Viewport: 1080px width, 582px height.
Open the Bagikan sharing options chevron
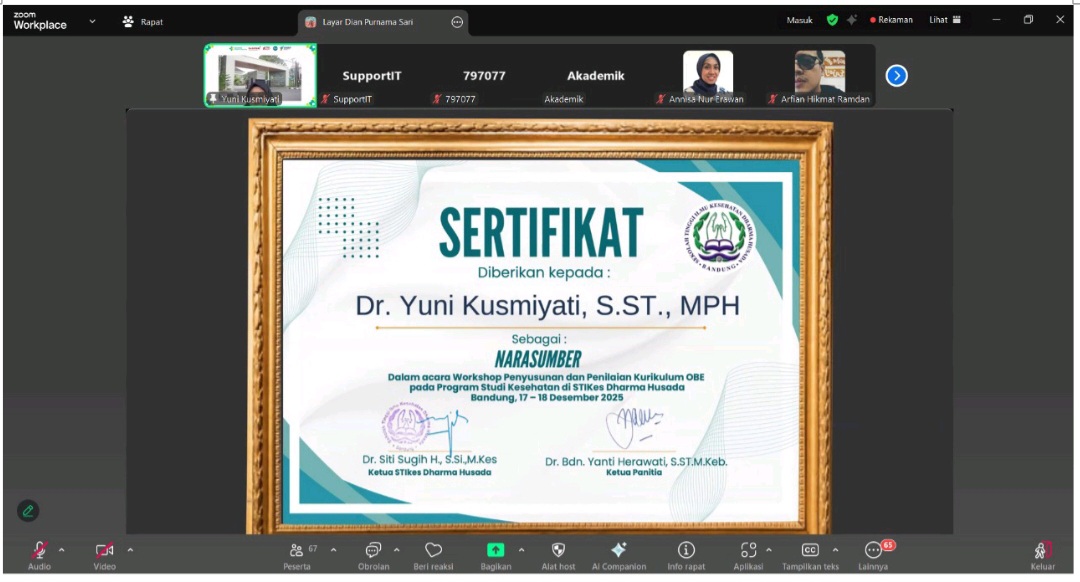[520, 550]
